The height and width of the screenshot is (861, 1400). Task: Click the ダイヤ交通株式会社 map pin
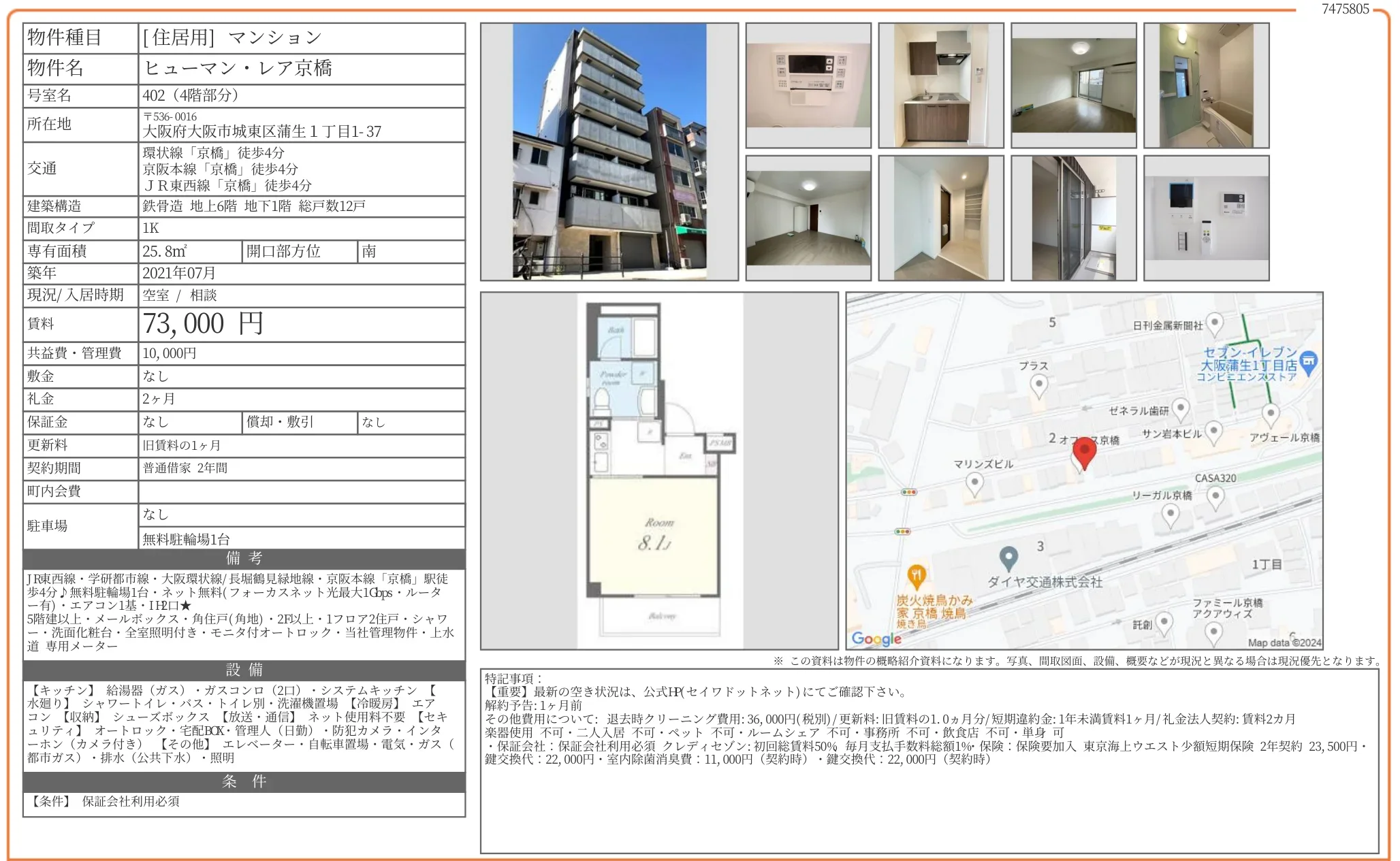(x=1008, y=558)
